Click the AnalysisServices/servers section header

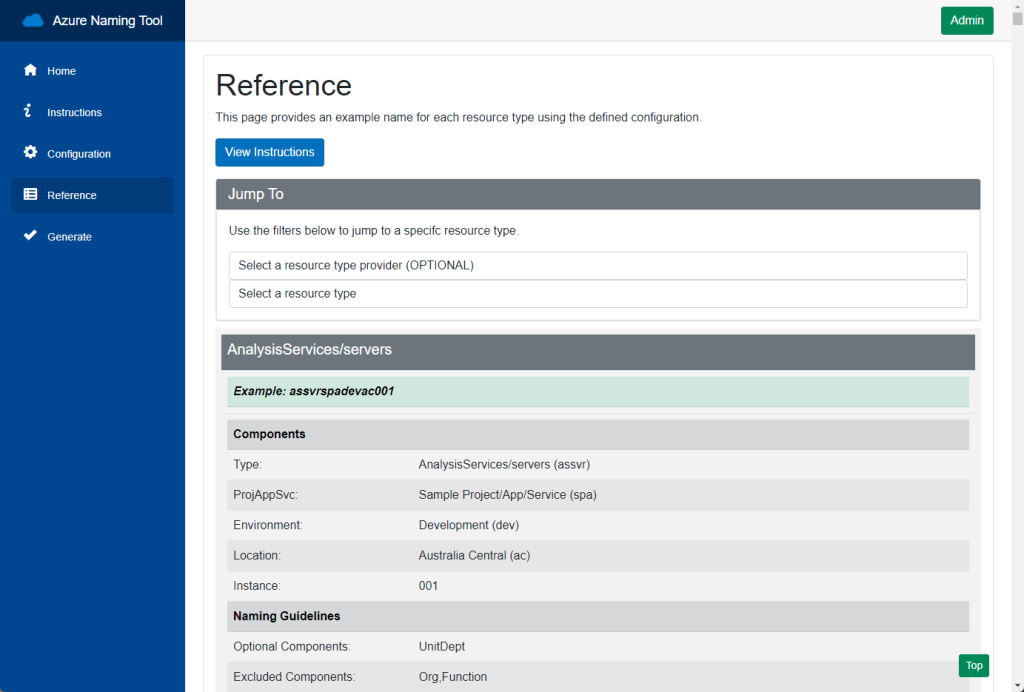tap(598, 352)
